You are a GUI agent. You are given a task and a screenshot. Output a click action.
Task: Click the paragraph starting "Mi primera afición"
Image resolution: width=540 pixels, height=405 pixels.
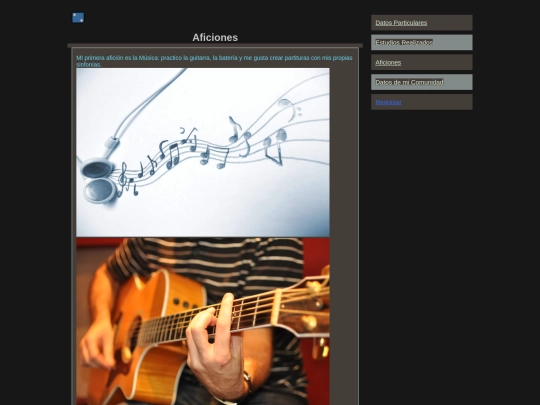[214, 61]
